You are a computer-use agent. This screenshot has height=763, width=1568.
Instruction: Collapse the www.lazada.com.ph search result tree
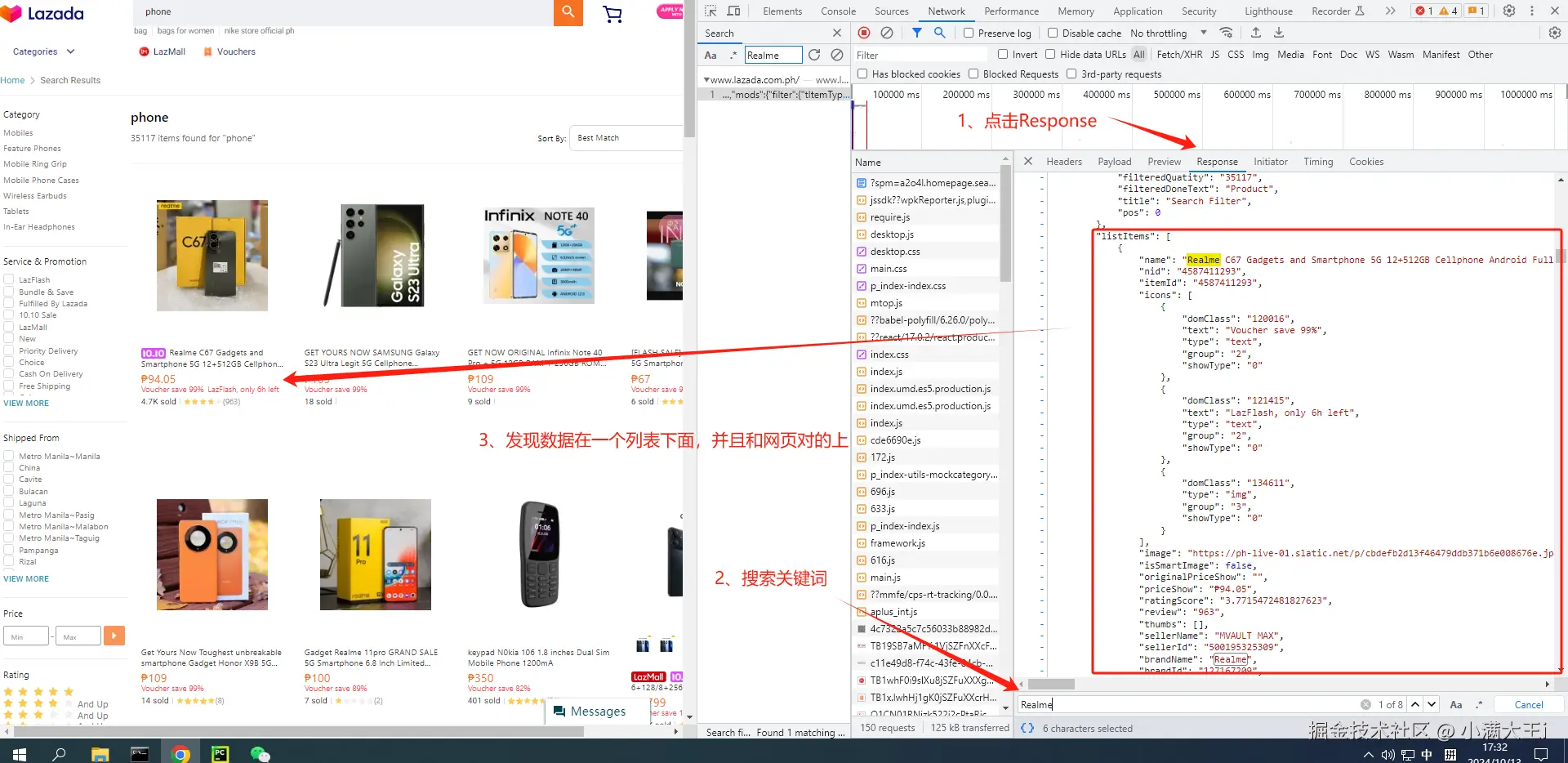[706, 80]
